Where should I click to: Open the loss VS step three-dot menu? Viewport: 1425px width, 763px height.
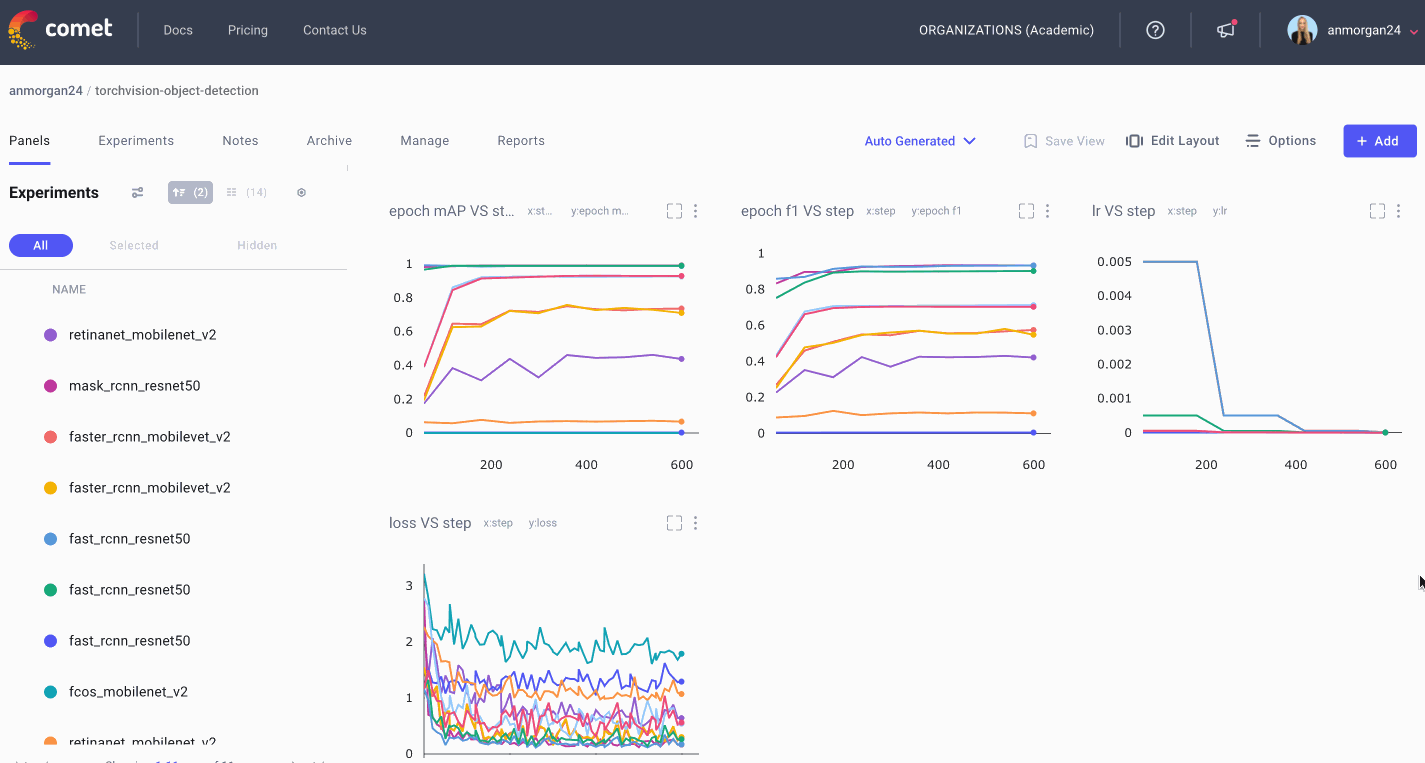[x=696, y=523]
